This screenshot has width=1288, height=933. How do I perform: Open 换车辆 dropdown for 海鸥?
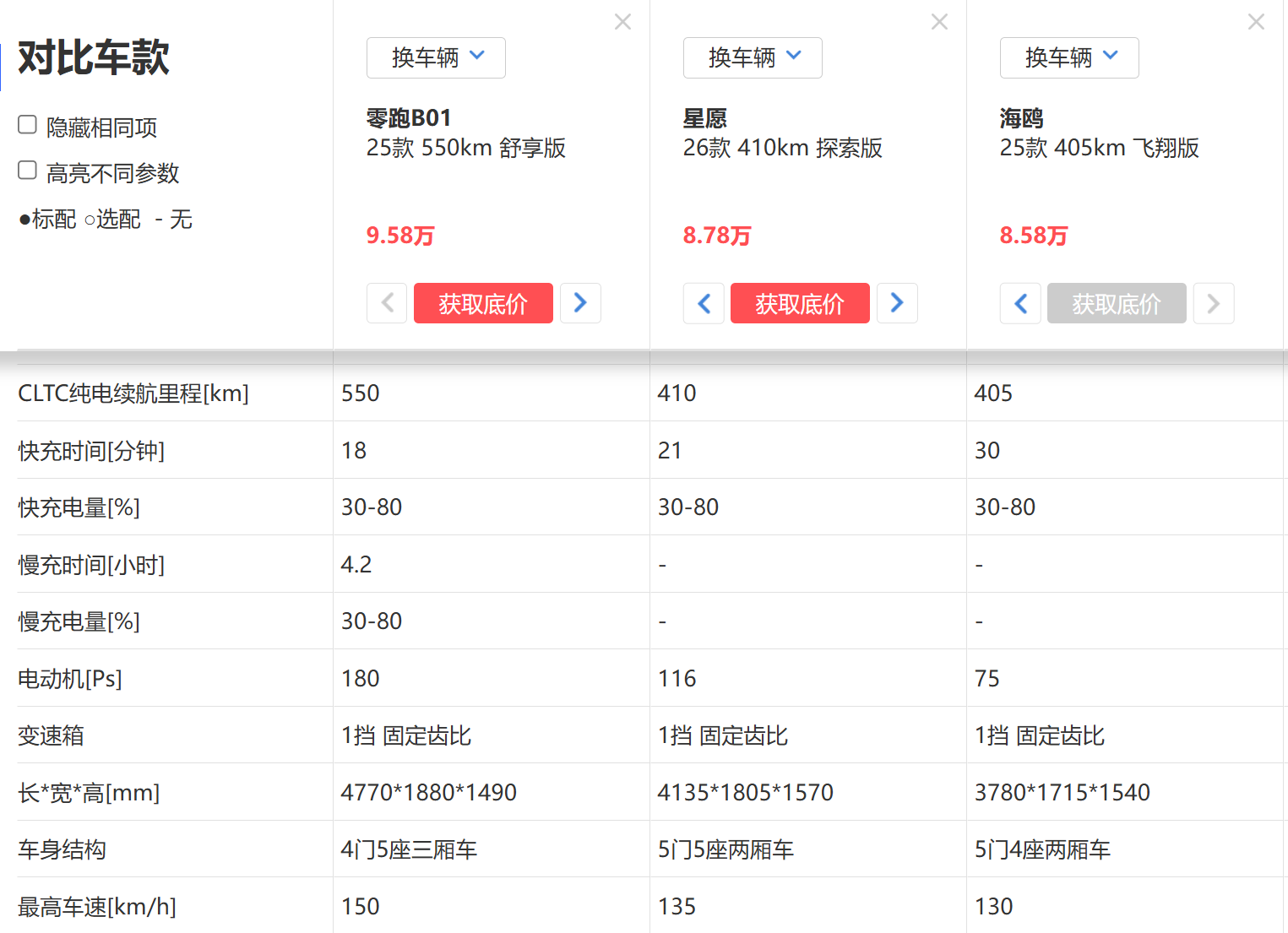point(1069,57)
